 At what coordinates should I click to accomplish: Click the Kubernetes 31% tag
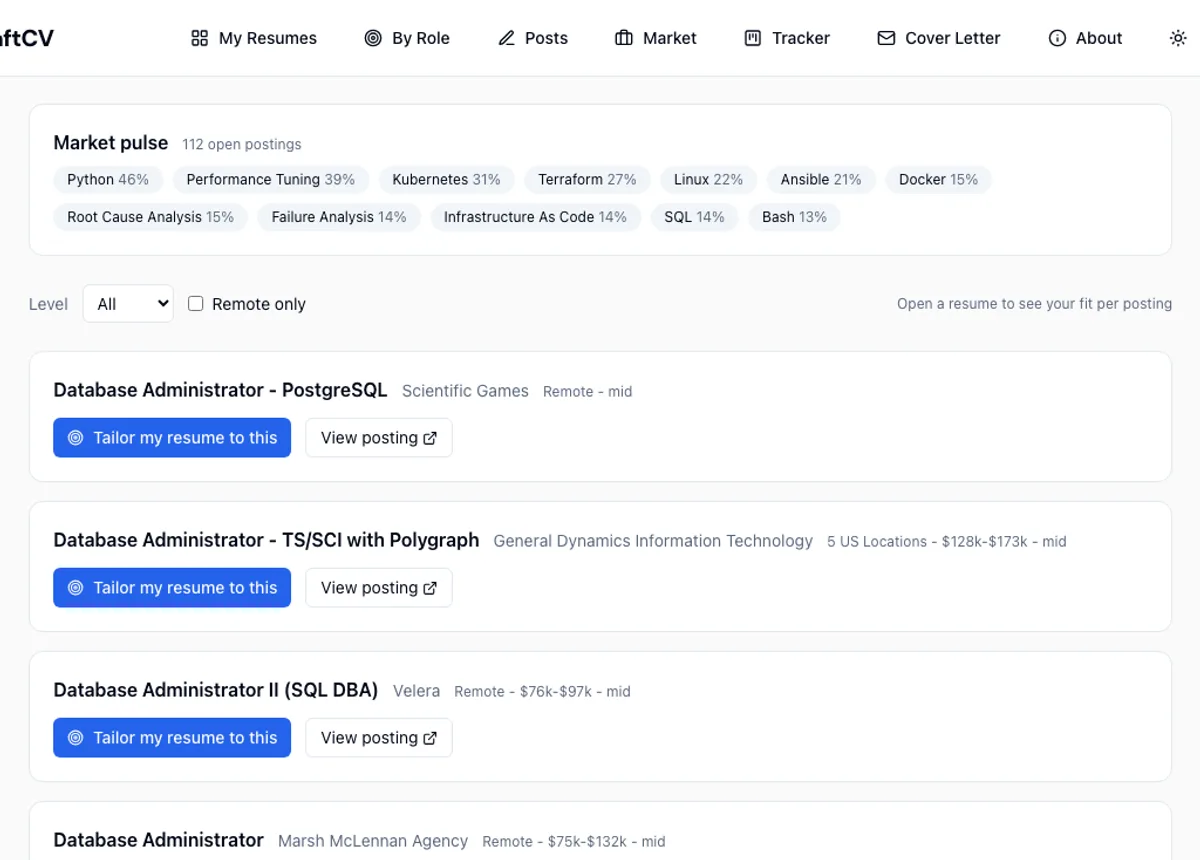pos(447,180)
